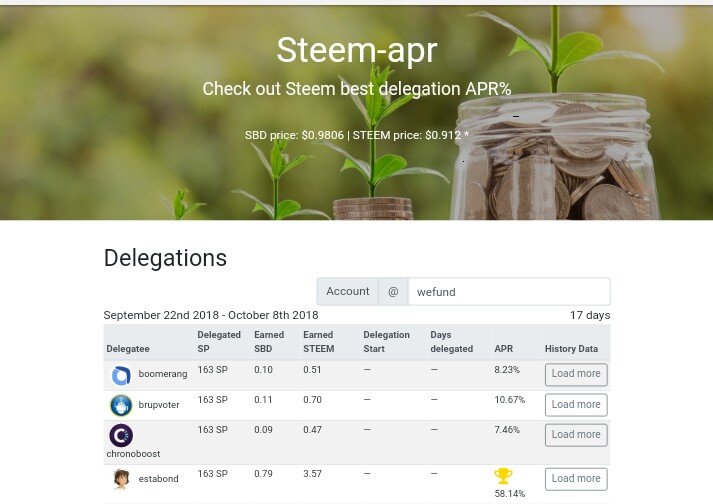Screen dimensions: 713x504
Task: Load more history for boomerang
Action: click(x=576, y=374)
